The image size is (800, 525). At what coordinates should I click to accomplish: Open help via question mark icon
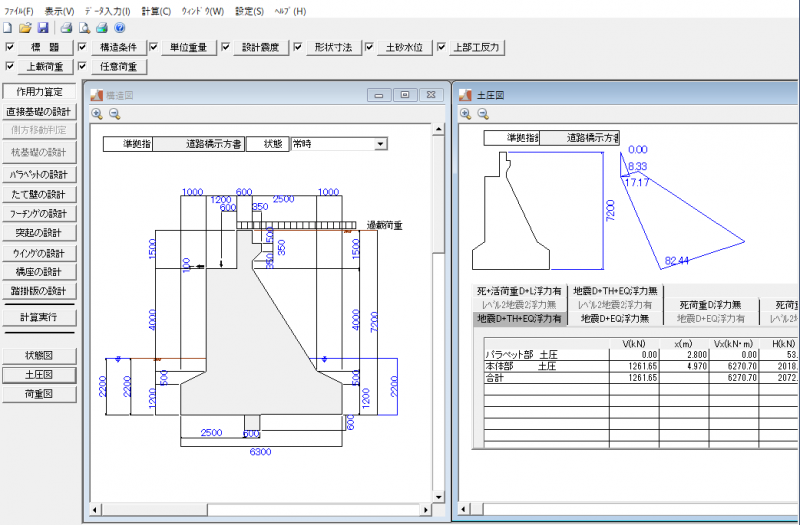(x=119, y=28)
